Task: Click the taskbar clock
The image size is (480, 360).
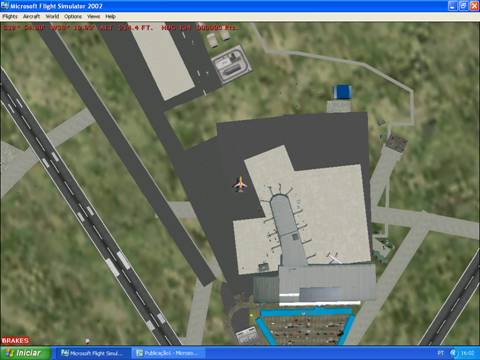Action: [467, 353]
